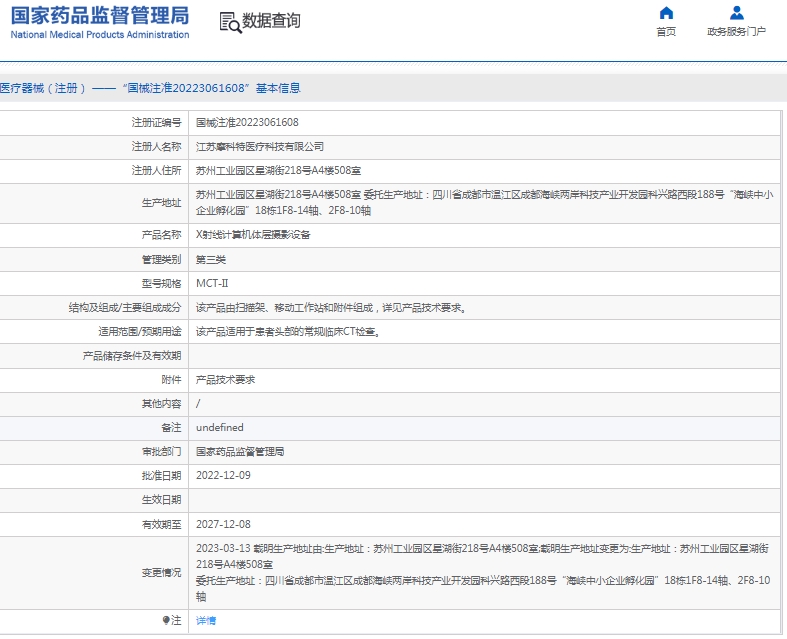Click the 注册人住所 row label
Viewport: 787px width, 639px height.
point(156,171)
